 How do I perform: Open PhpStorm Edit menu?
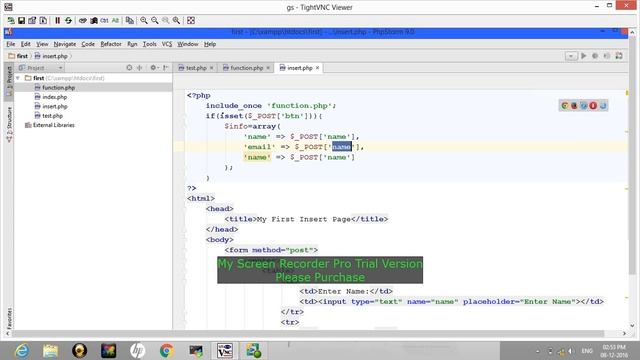pyautogui.click(x=26, y=44)
